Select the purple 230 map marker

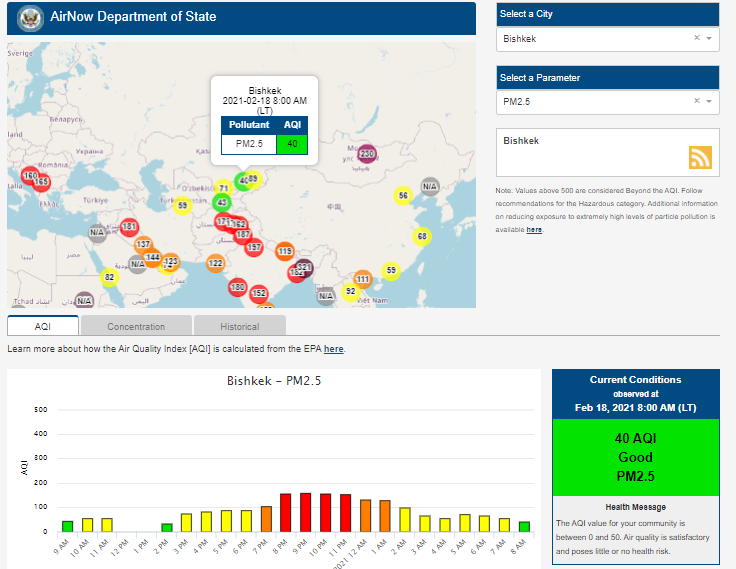[366, 154]
